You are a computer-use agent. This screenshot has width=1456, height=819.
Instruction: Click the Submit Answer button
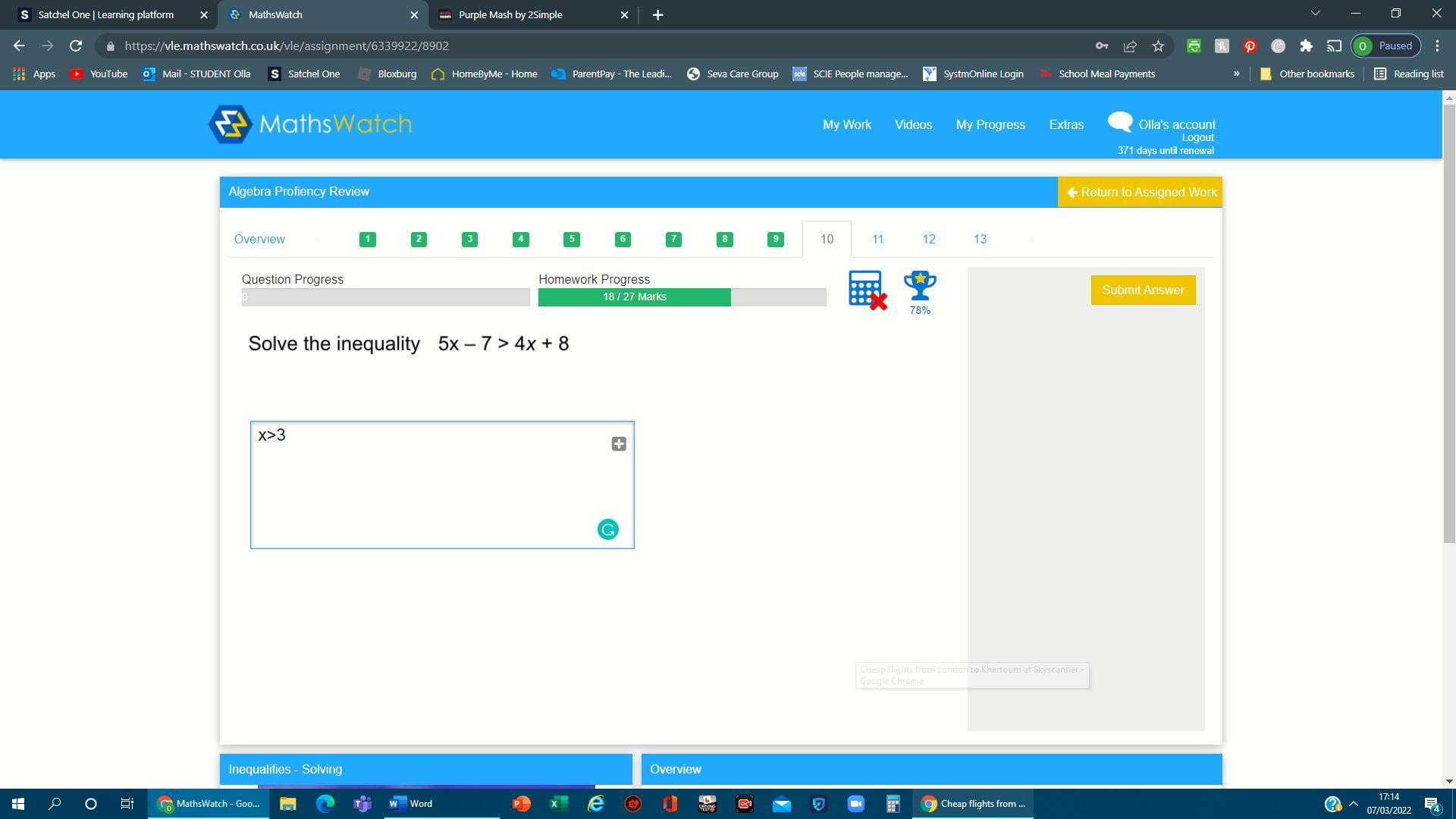[x=1143, y=290]
